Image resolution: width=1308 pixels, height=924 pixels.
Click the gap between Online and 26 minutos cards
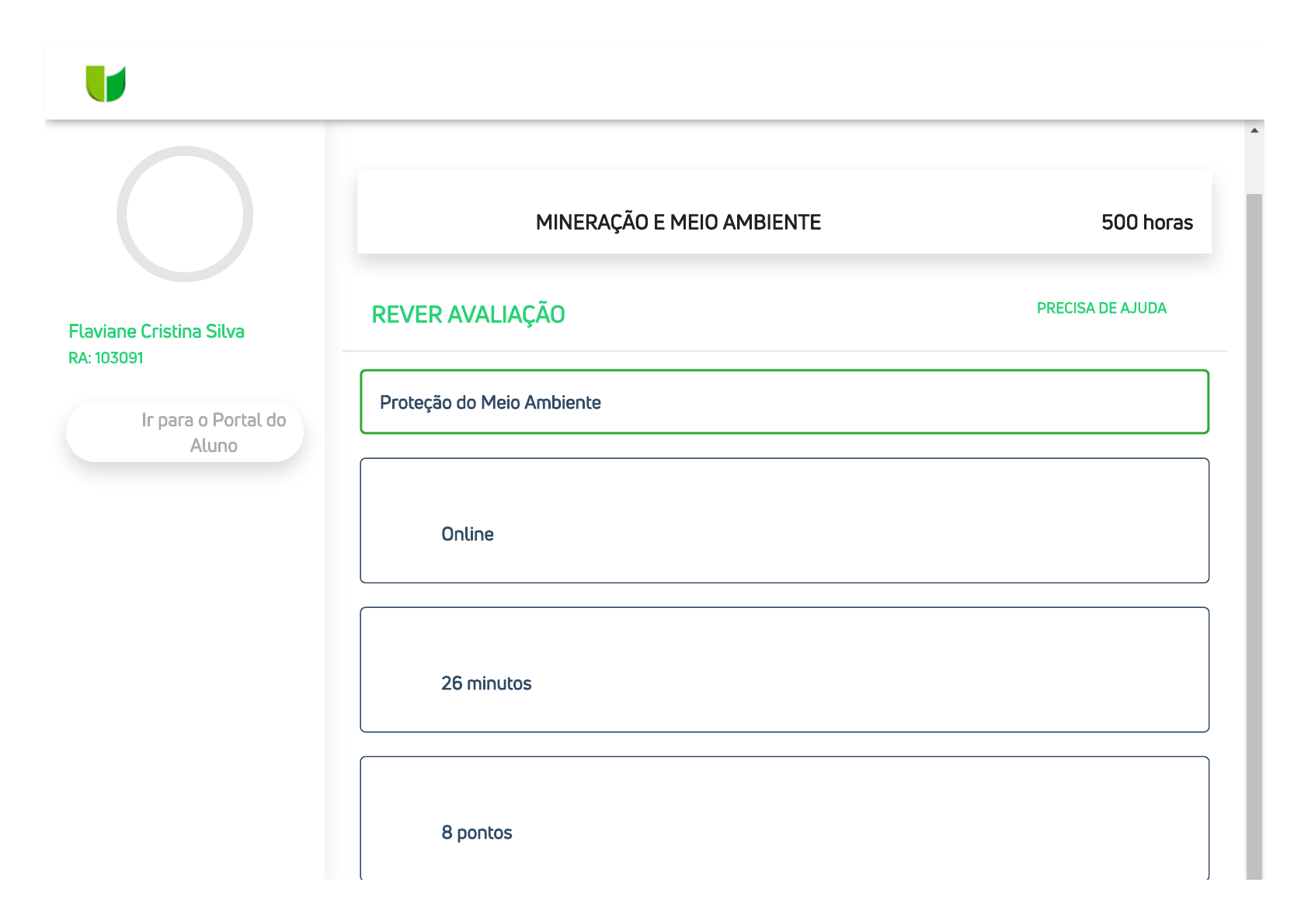pyautogui.click(x=784, y=596)
